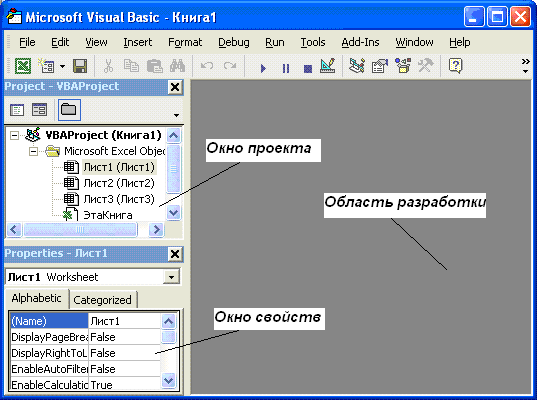Click the project tree vertical scrollbar thumb
538x400 pixels.
pyautogui.click(x=174, y=168)
